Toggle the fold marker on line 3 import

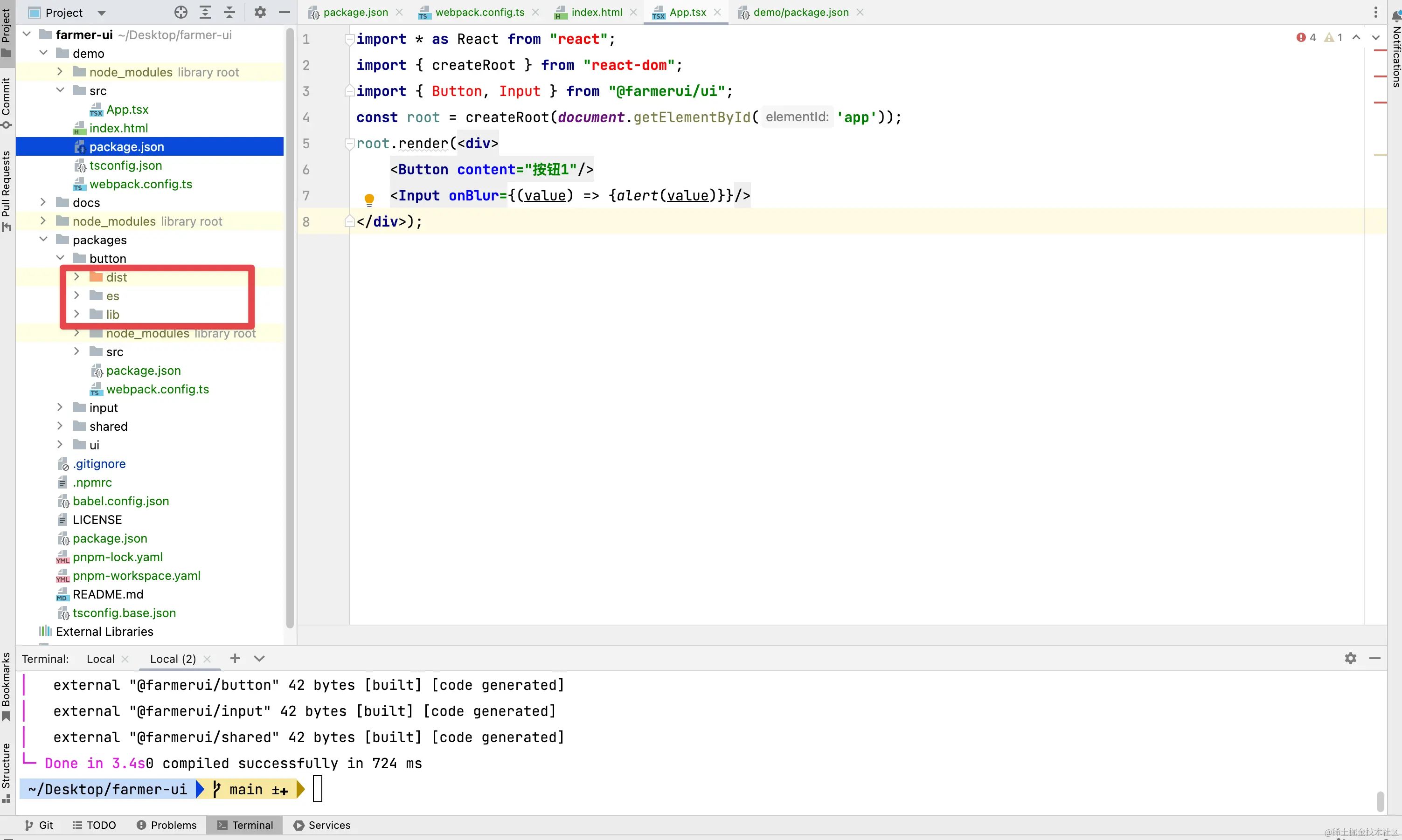click(x=349, y=91)
